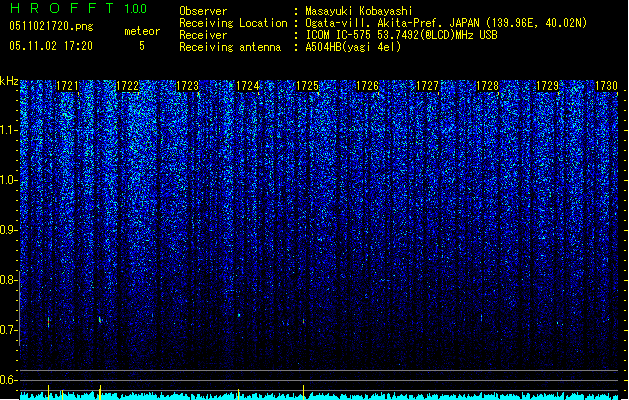
Task: Click the 0.9 kHz axis label
Action: (9, 230)
